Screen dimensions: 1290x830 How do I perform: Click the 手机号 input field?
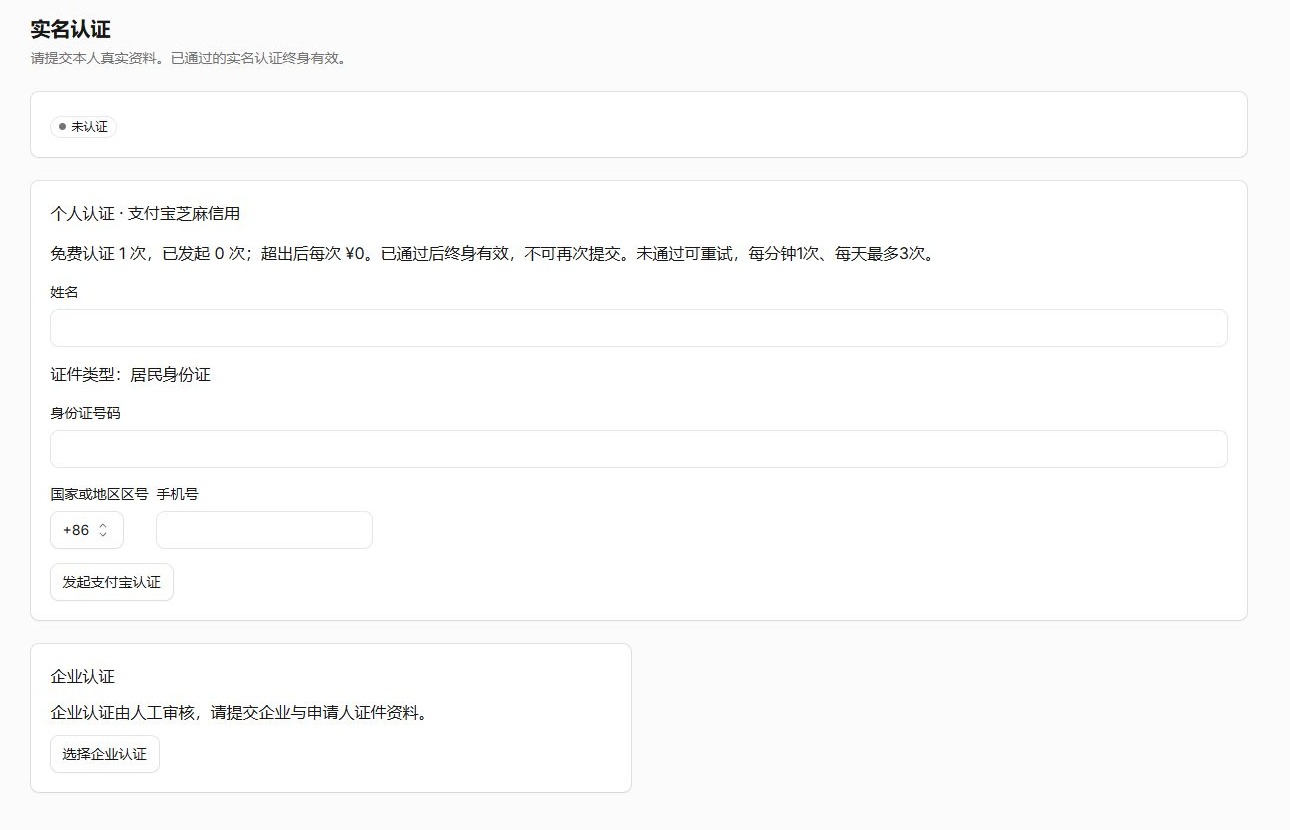[x=264, y=530]
